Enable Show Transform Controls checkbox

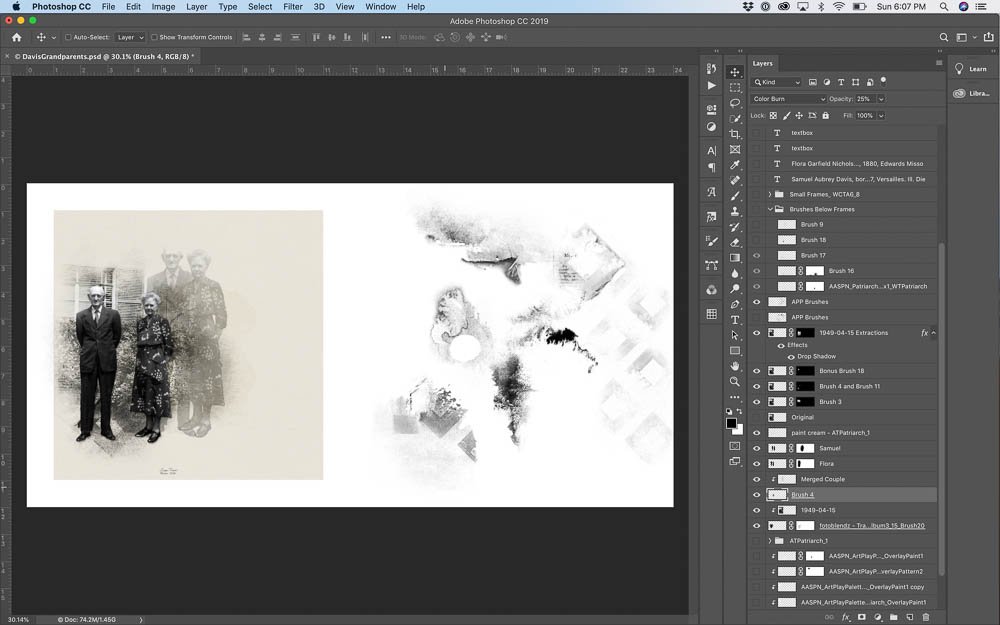point(154,37)
